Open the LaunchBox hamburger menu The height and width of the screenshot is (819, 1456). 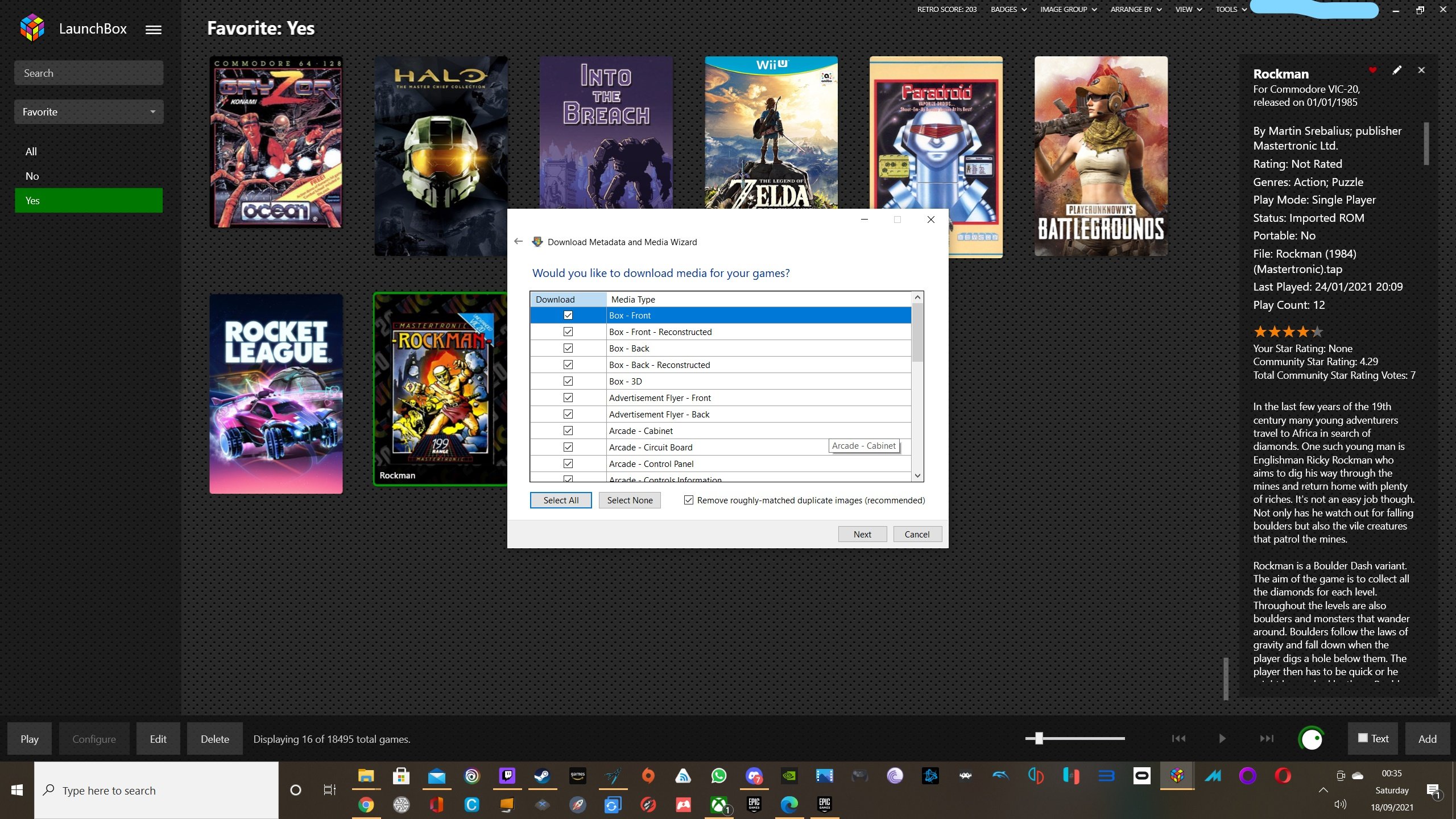coord(154,30)
